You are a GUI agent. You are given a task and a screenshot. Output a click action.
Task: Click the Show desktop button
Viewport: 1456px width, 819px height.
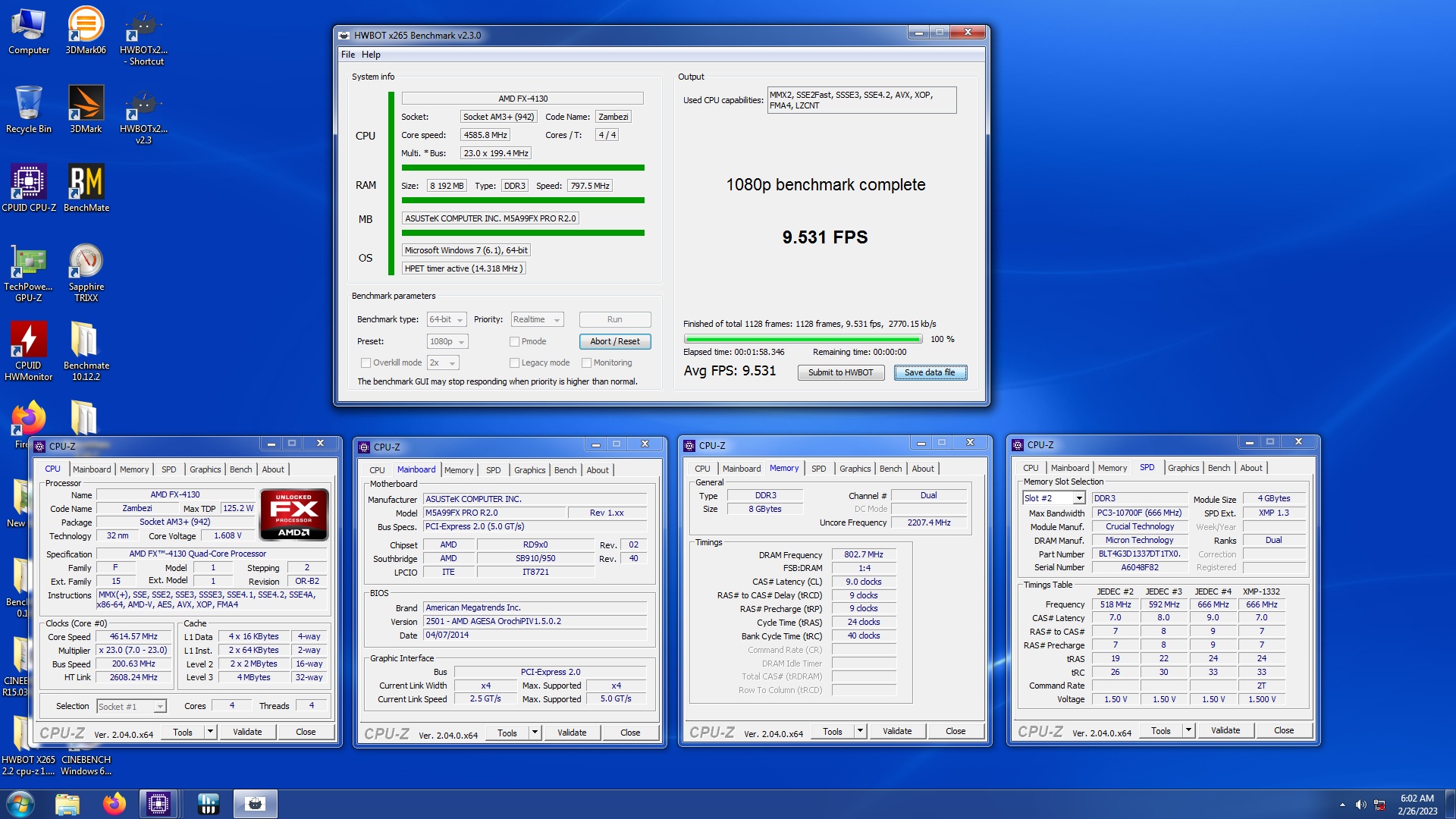click(x=1450, y=804)
